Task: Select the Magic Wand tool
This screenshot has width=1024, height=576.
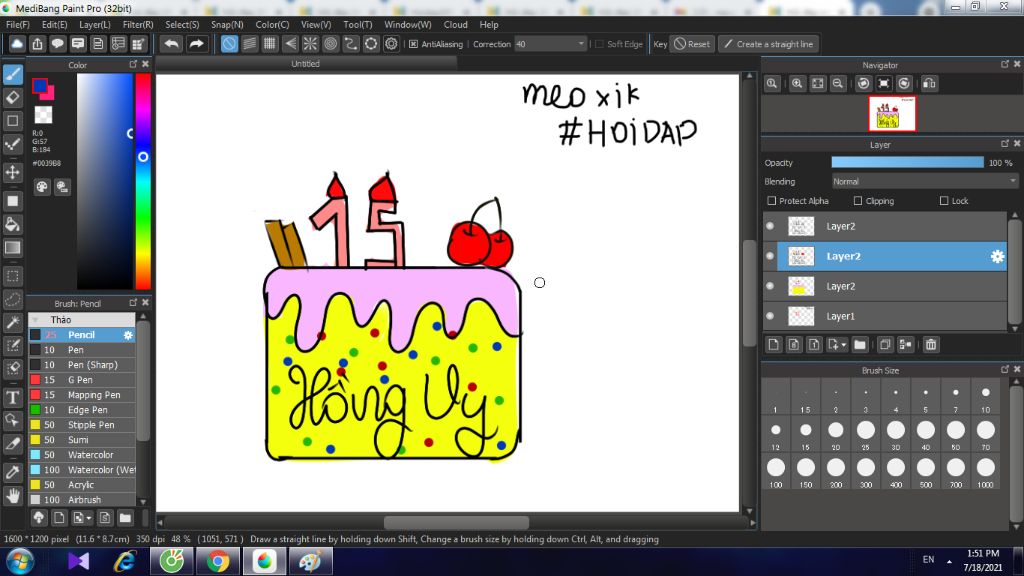Action: pyautogui.click(x=13, y=322)
